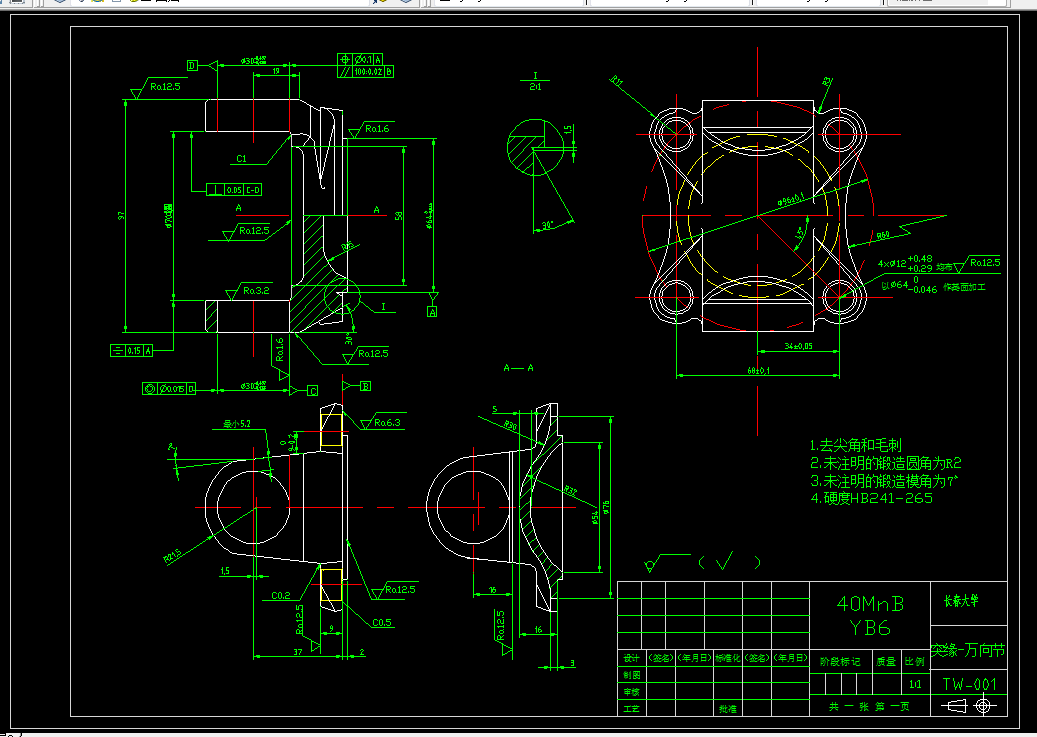1037x737 pixels.
Task: Select the 37 length dimension
Action: (x=298, y=652)
